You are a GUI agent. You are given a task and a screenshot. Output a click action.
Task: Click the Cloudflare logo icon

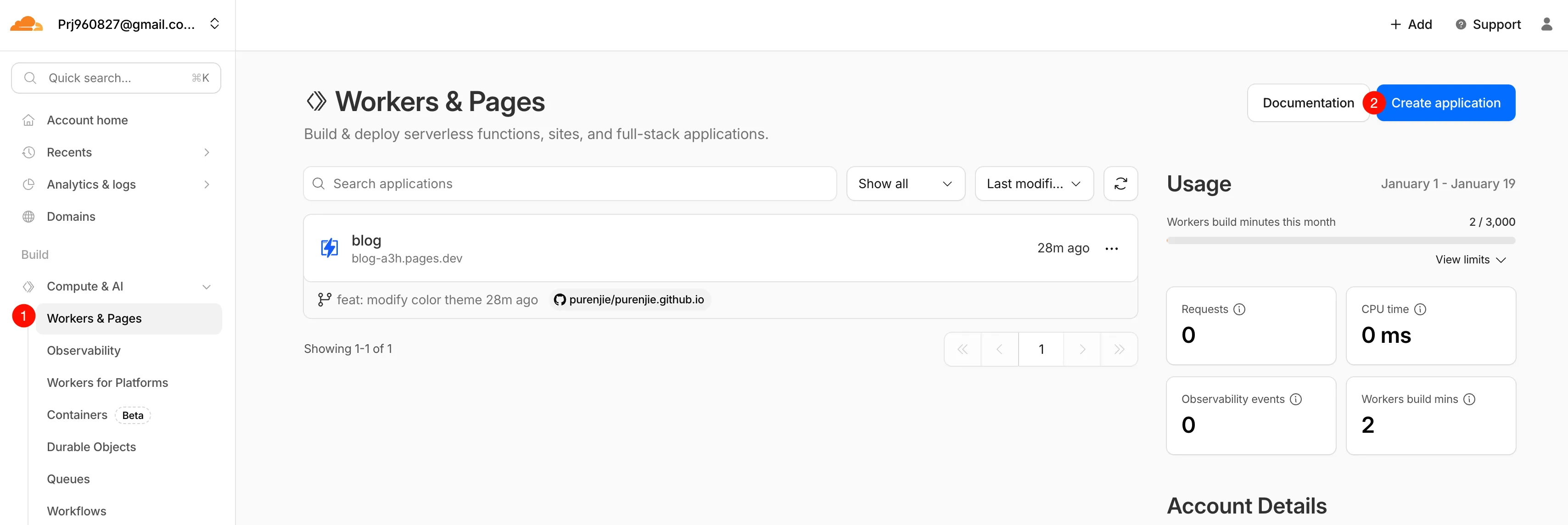tap(27, 24)
